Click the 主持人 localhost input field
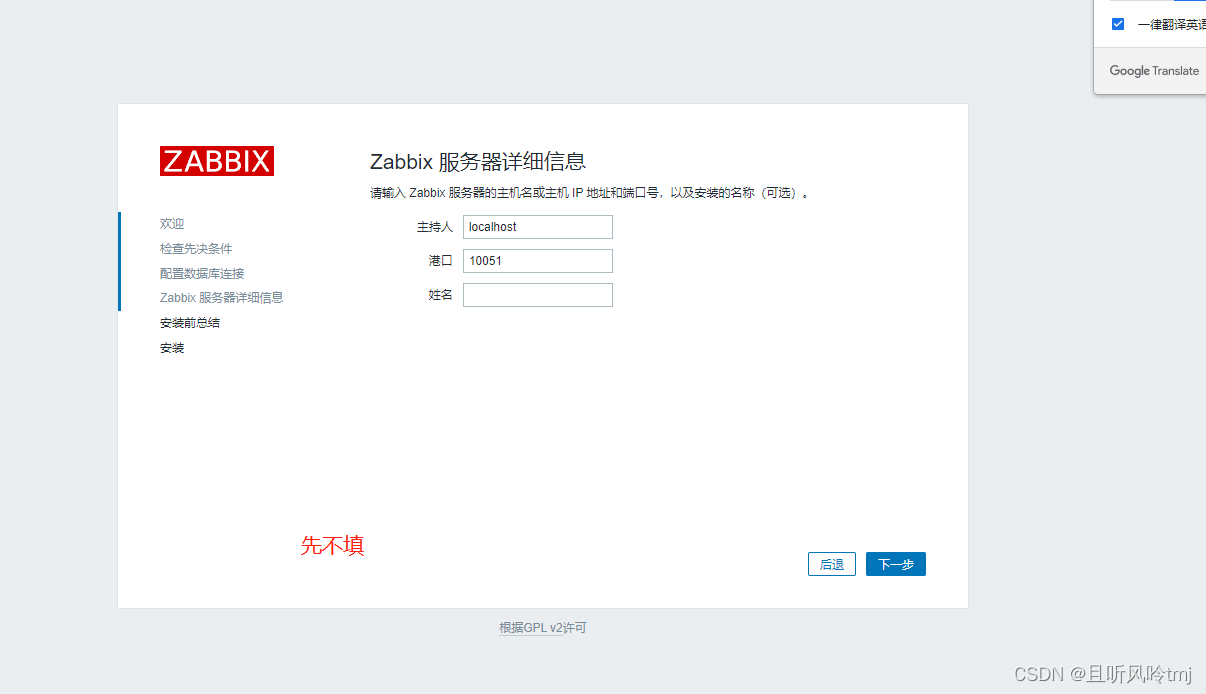 pos(538,227)
